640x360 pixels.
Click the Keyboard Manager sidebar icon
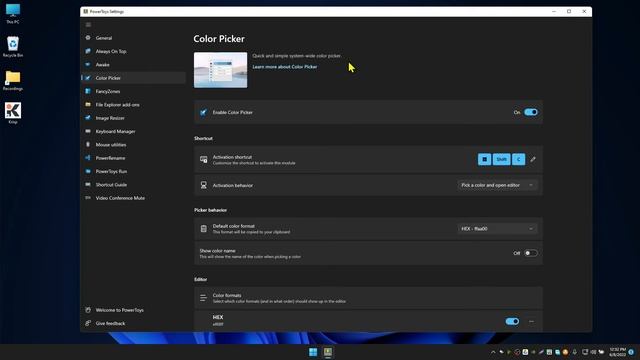[88, 131]
